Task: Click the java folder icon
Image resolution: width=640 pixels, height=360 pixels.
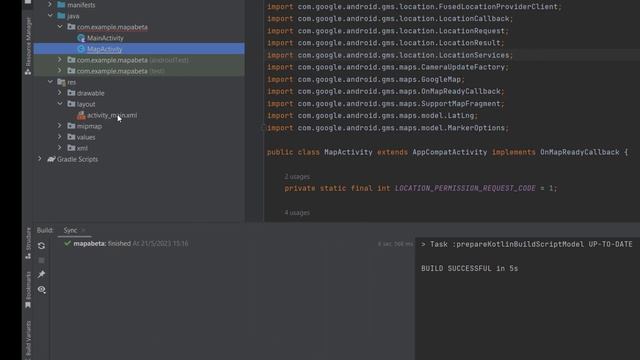Action: 61,16
